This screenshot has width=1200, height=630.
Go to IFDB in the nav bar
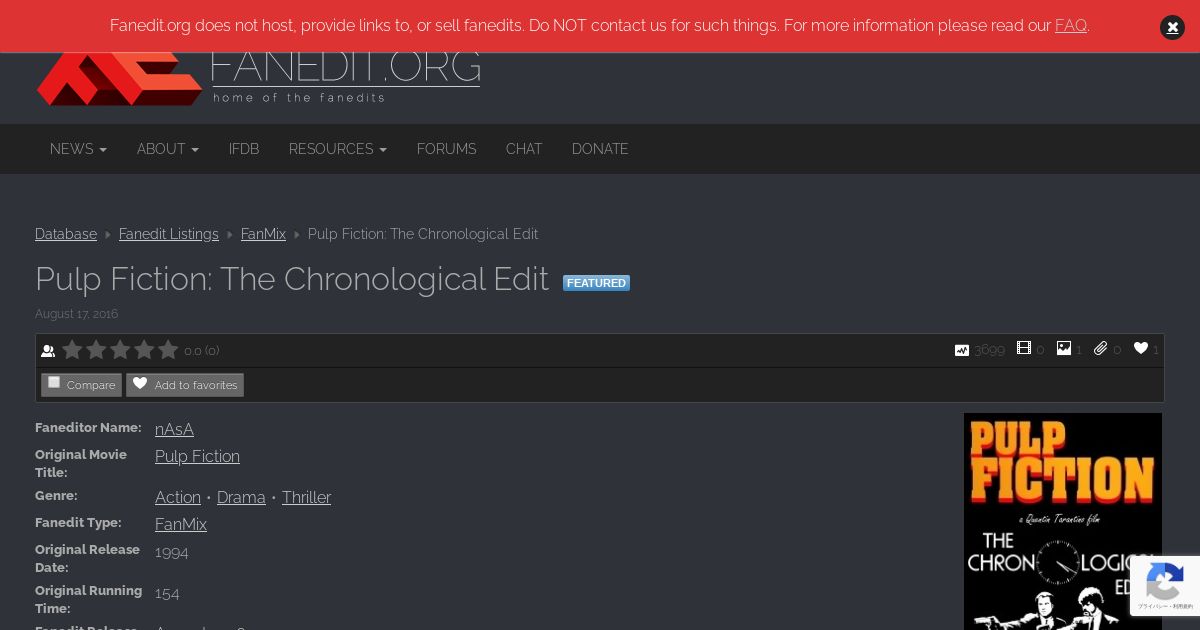(x=244, y=149)
